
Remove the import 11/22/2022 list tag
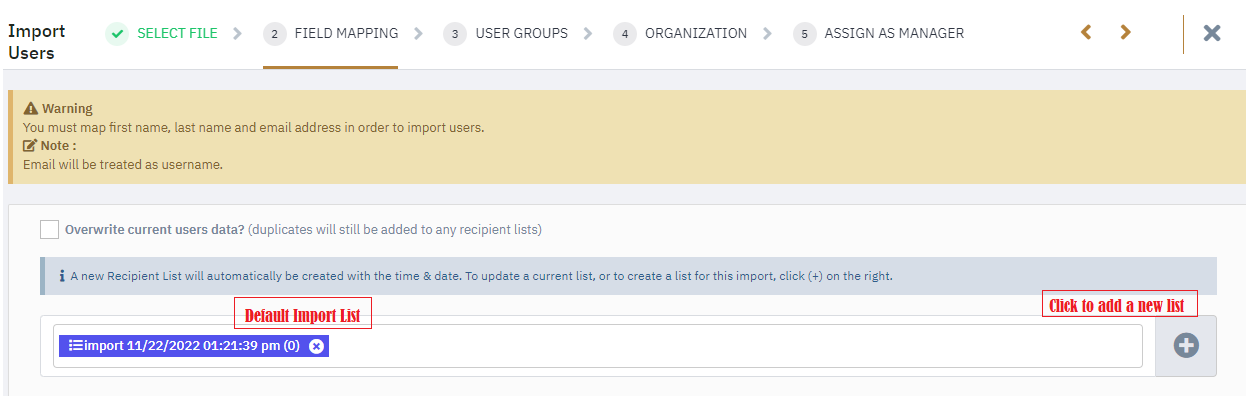[x=316, y=346]
